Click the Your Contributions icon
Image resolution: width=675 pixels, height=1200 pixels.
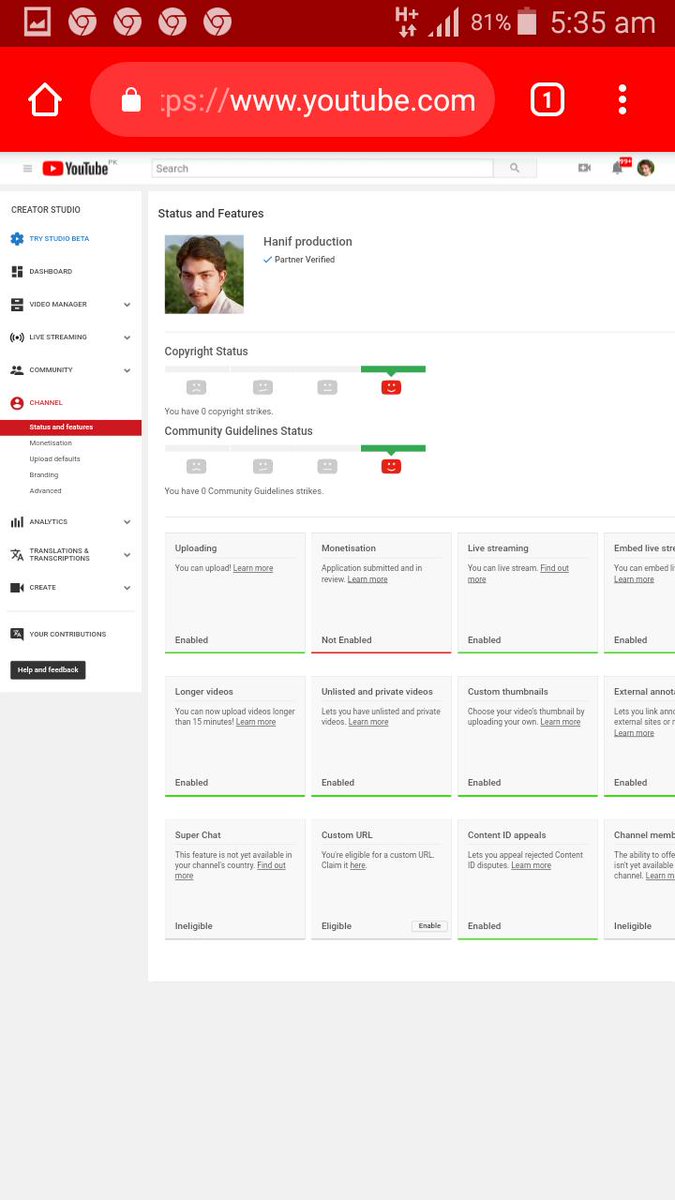17,634
